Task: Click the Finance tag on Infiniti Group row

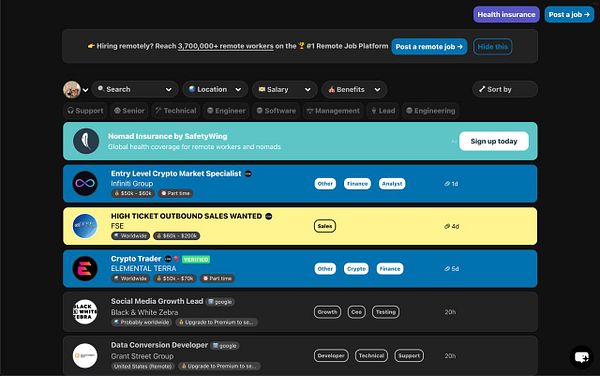Action: (x=357, y=184)
